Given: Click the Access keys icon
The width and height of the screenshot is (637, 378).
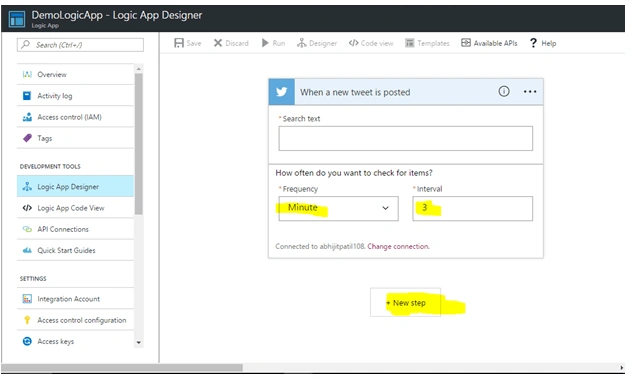Looking at the screenshot, I should pyautogui.click(x=27, y=341).
